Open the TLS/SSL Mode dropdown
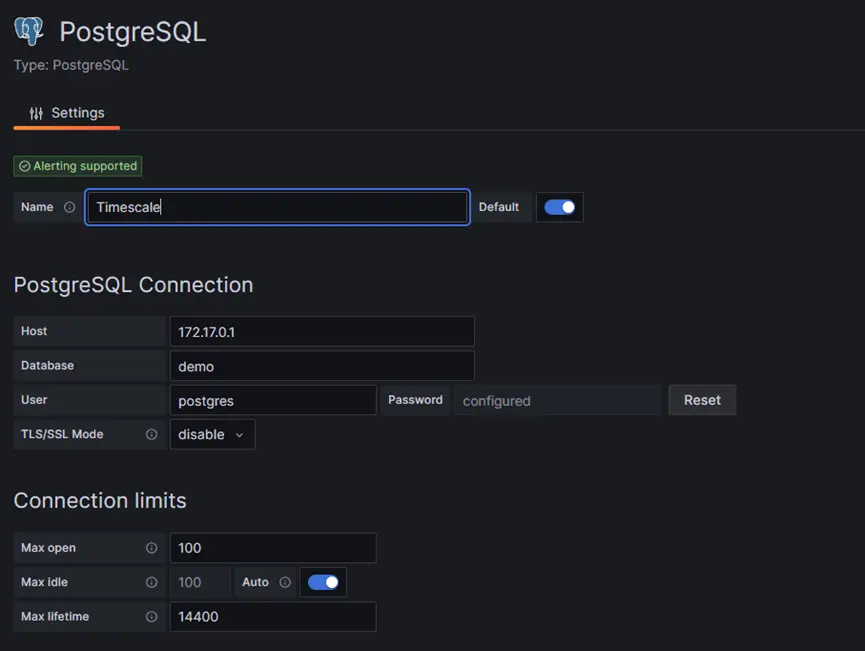The width and height of the screenshot is (865, 651). pos(212,435)
